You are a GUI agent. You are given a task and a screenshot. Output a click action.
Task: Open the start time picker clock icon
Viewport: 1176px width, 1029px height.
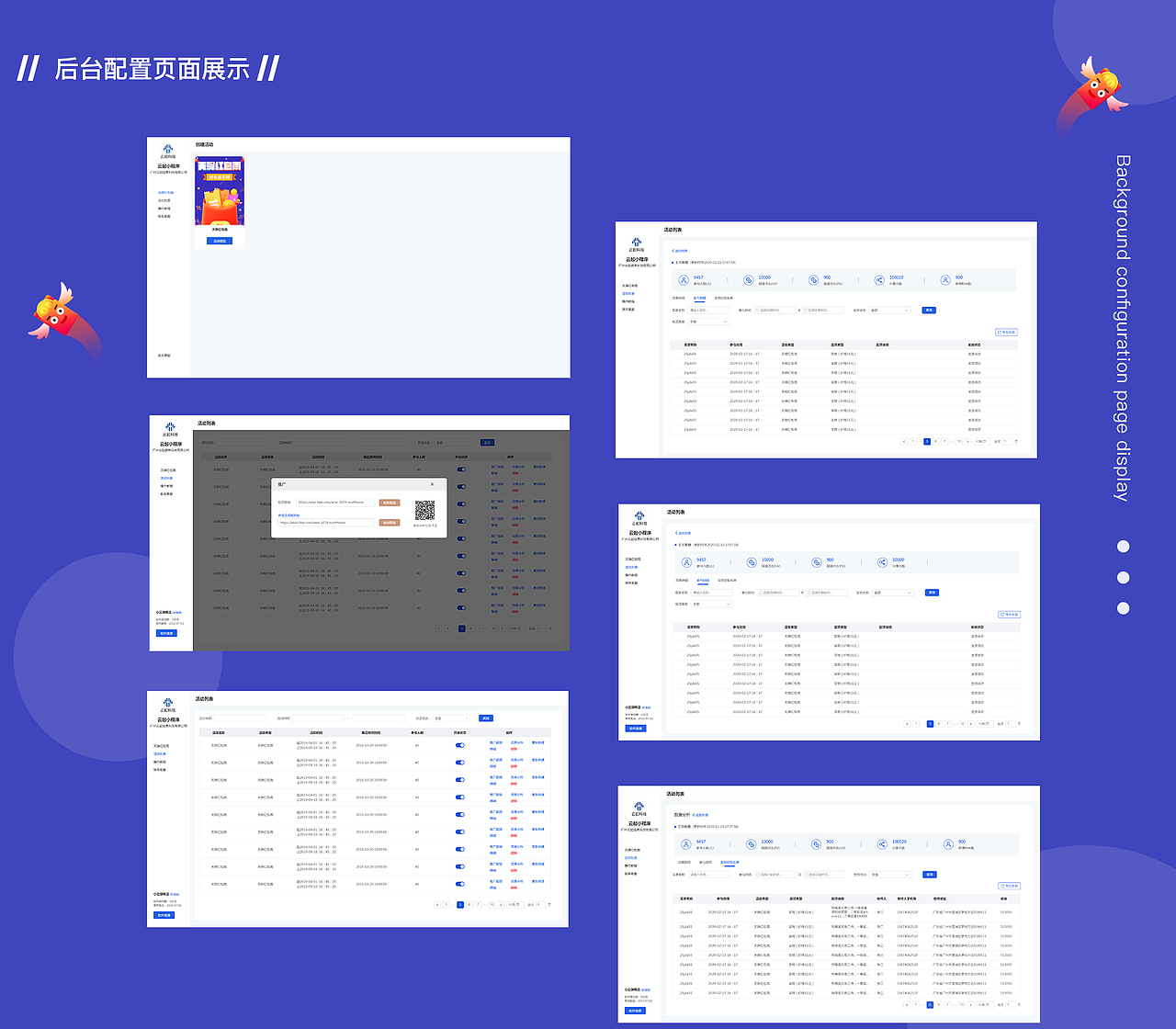pyautogui.click(x=757, y=310)
